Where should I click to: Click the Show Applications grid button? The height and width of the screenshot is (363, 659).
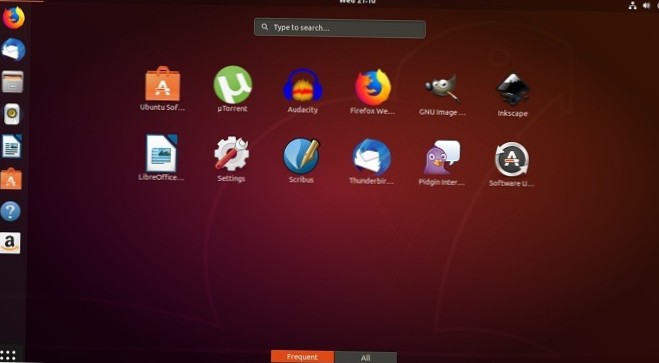8,355
